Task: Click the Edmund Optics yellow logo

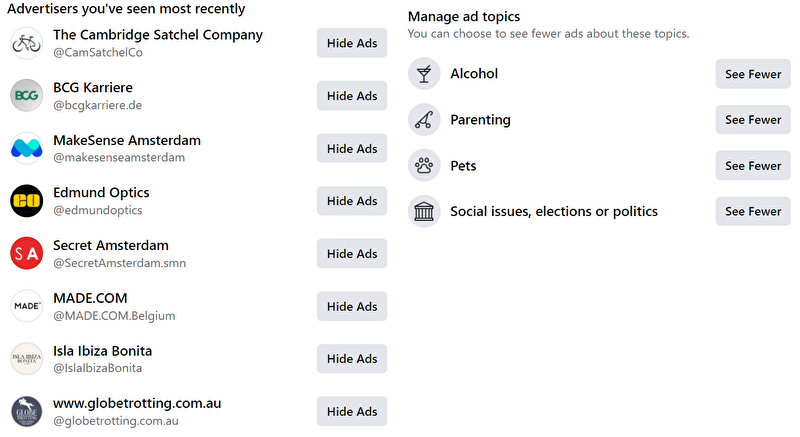Action: coord(26,201)
